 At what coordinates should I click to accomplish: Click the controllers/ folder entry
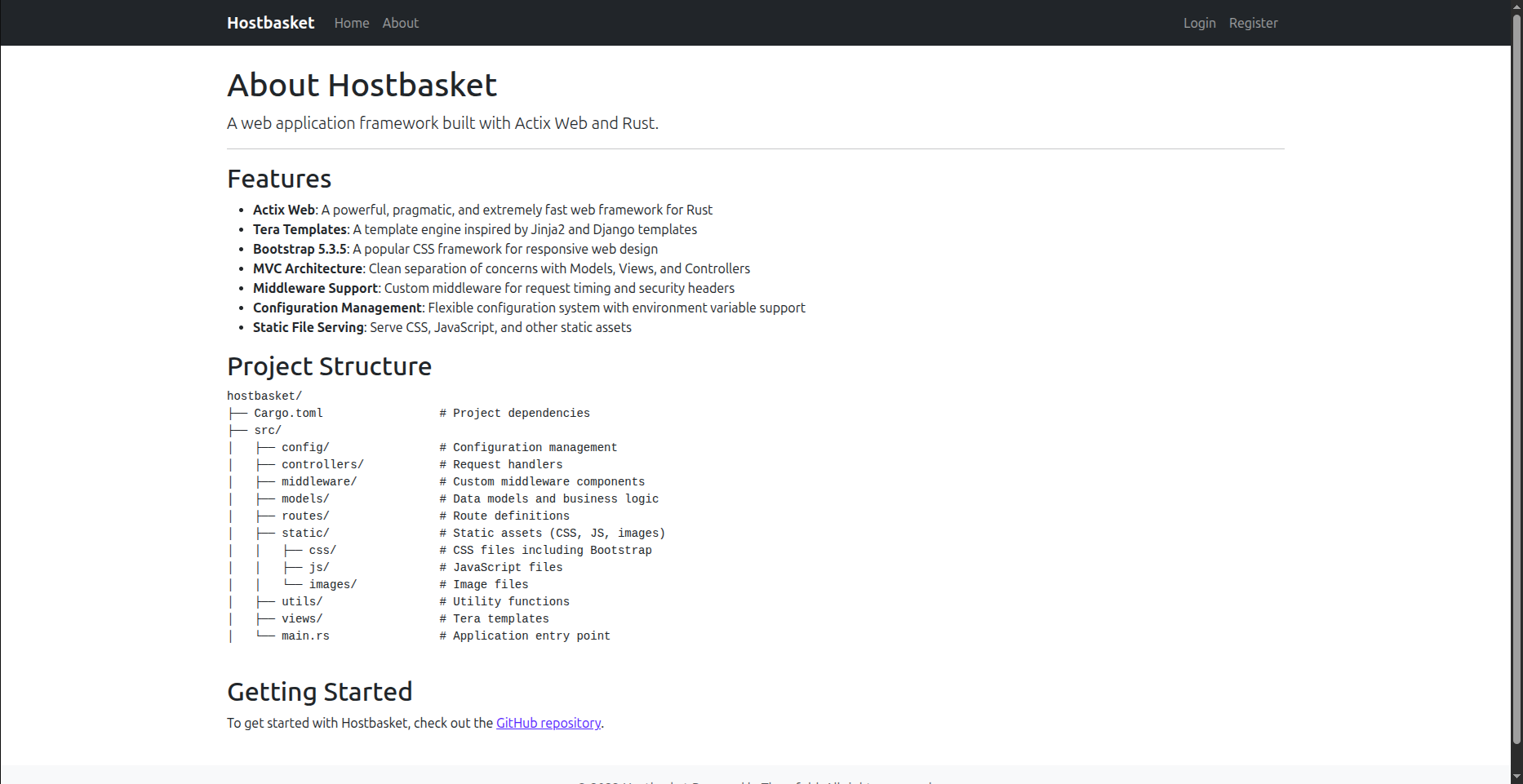coord(322,465)
